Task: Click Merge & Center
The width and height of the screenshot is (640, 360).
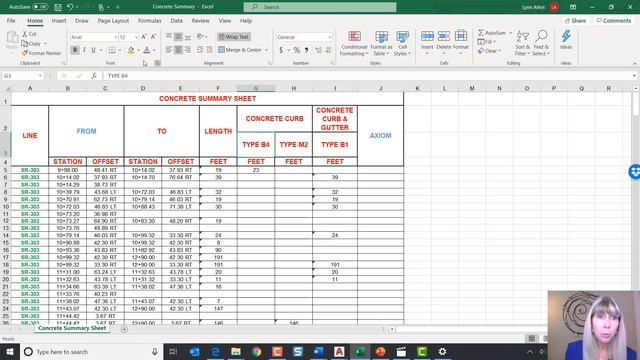Action: tap(240, 50)
